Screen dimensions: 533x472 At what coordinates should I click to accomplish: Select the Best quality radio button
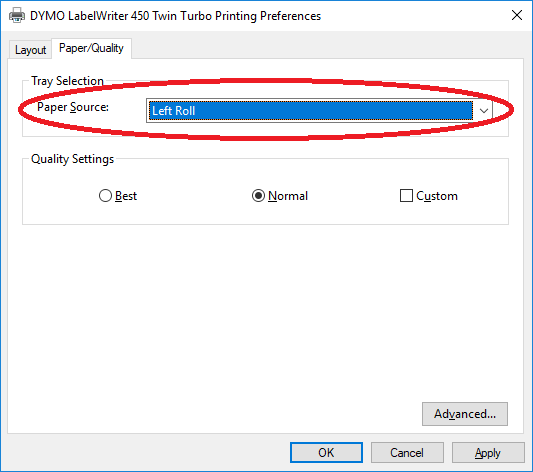105,196
